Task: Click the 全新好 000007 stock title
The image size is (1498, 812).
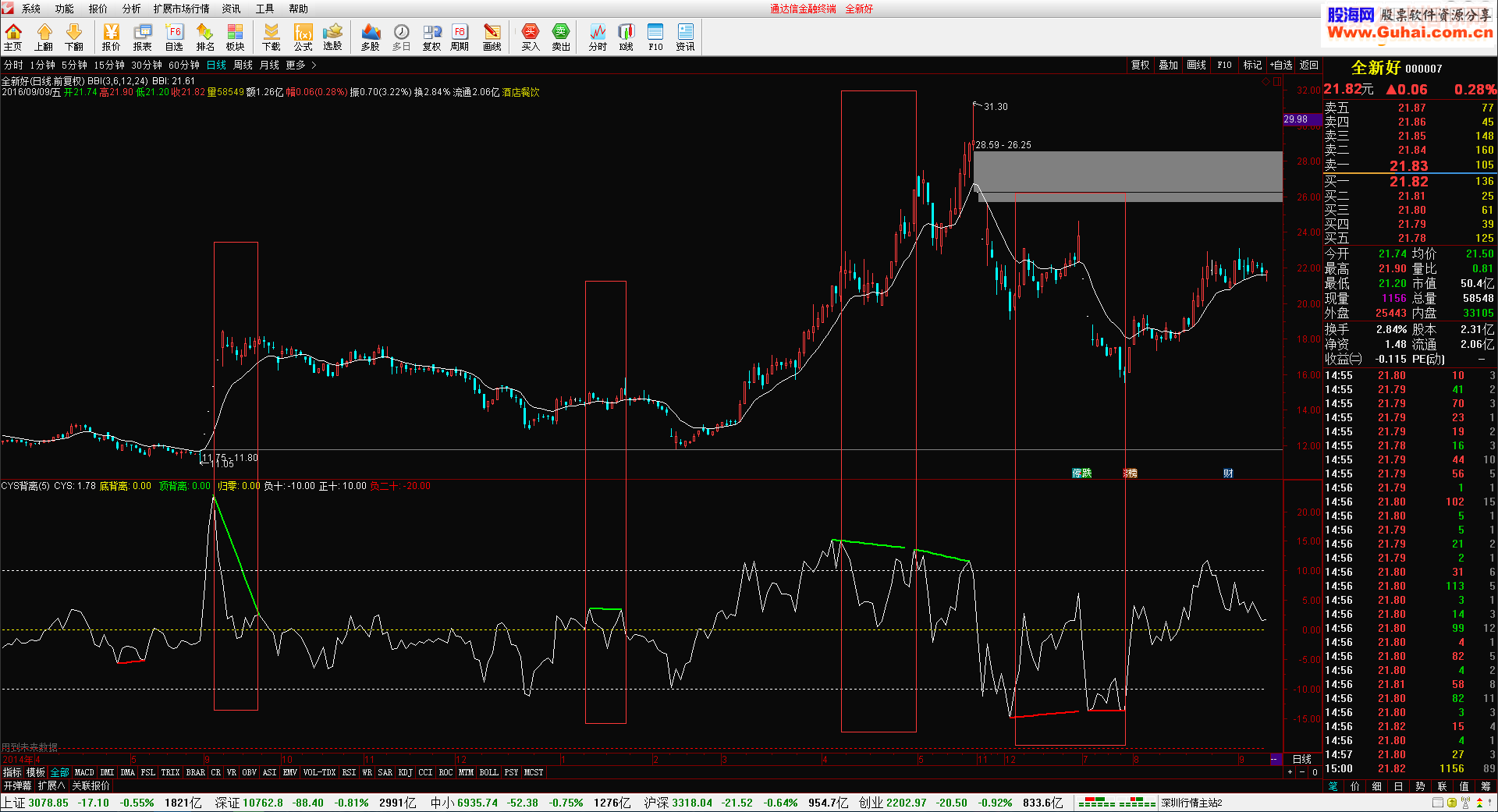Action: pyautogui.click(x=1397, y=68)
